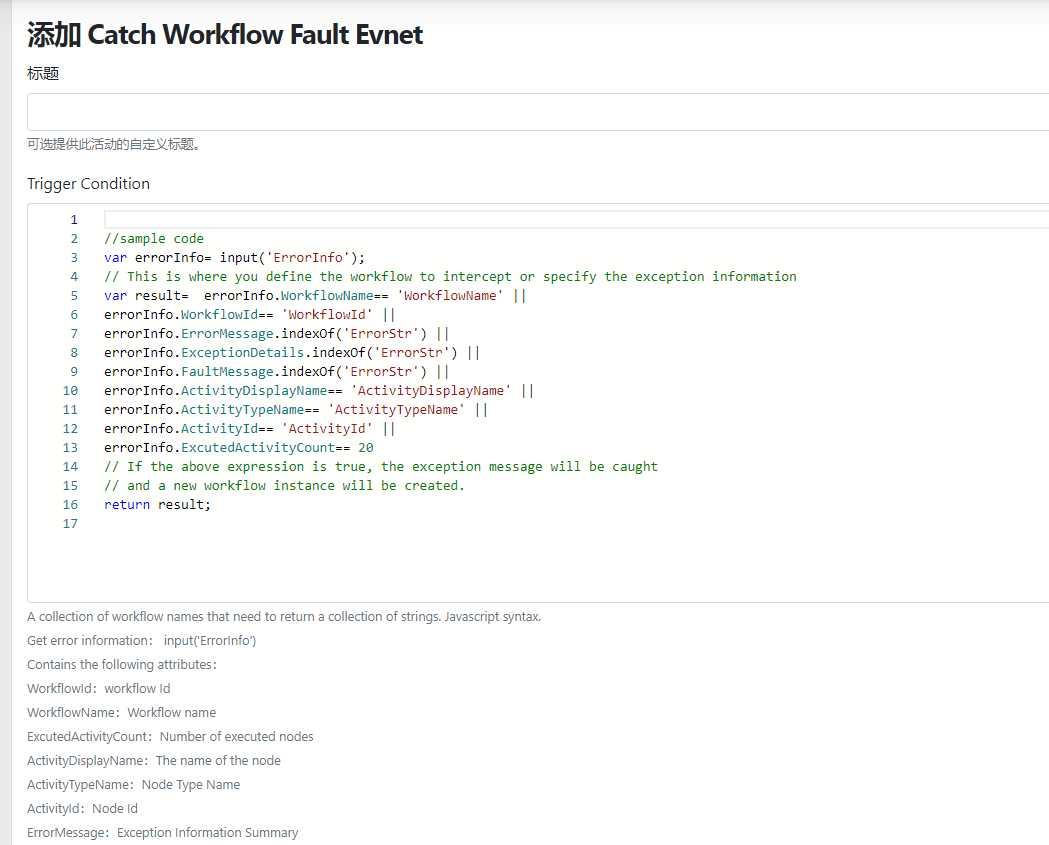Viewport: 1049px width, 845px height.
Task: Click the line 'var errorInfo= input('ErrorInfo');'
Action: (234, 258)
